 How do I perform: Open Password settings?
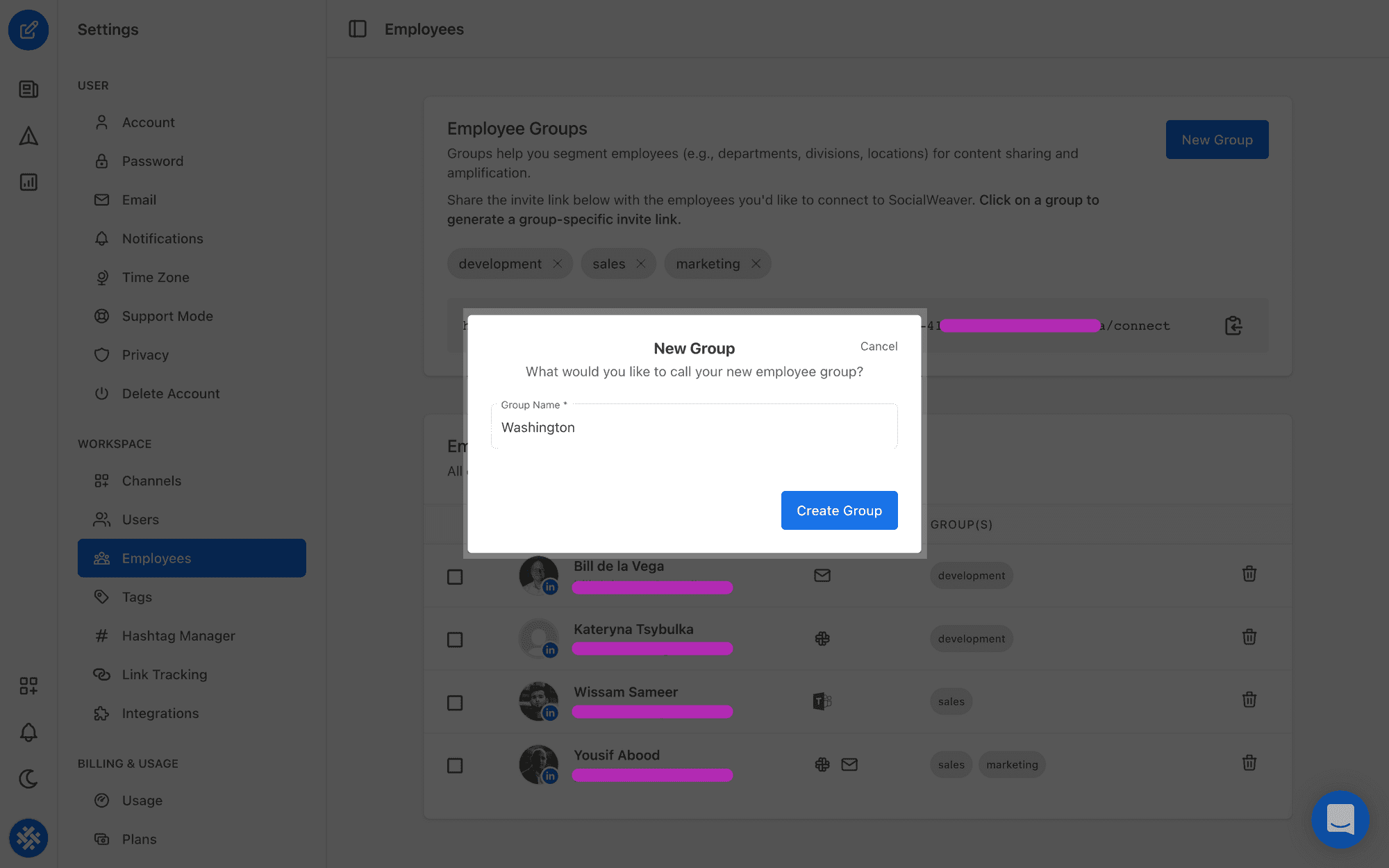tap(192, 161)
